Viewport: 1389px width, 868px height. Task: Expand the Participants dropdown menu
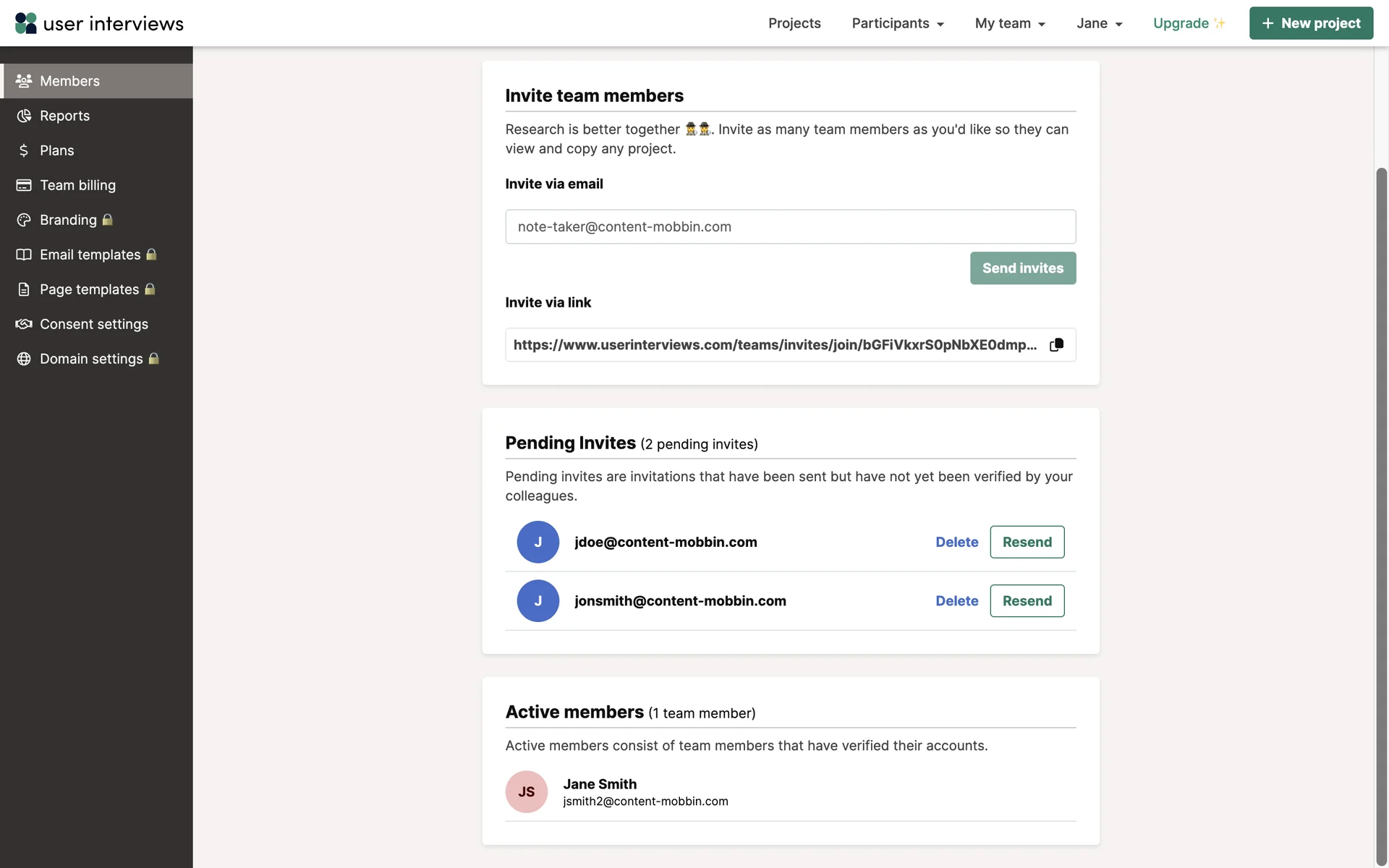(898, 23)
